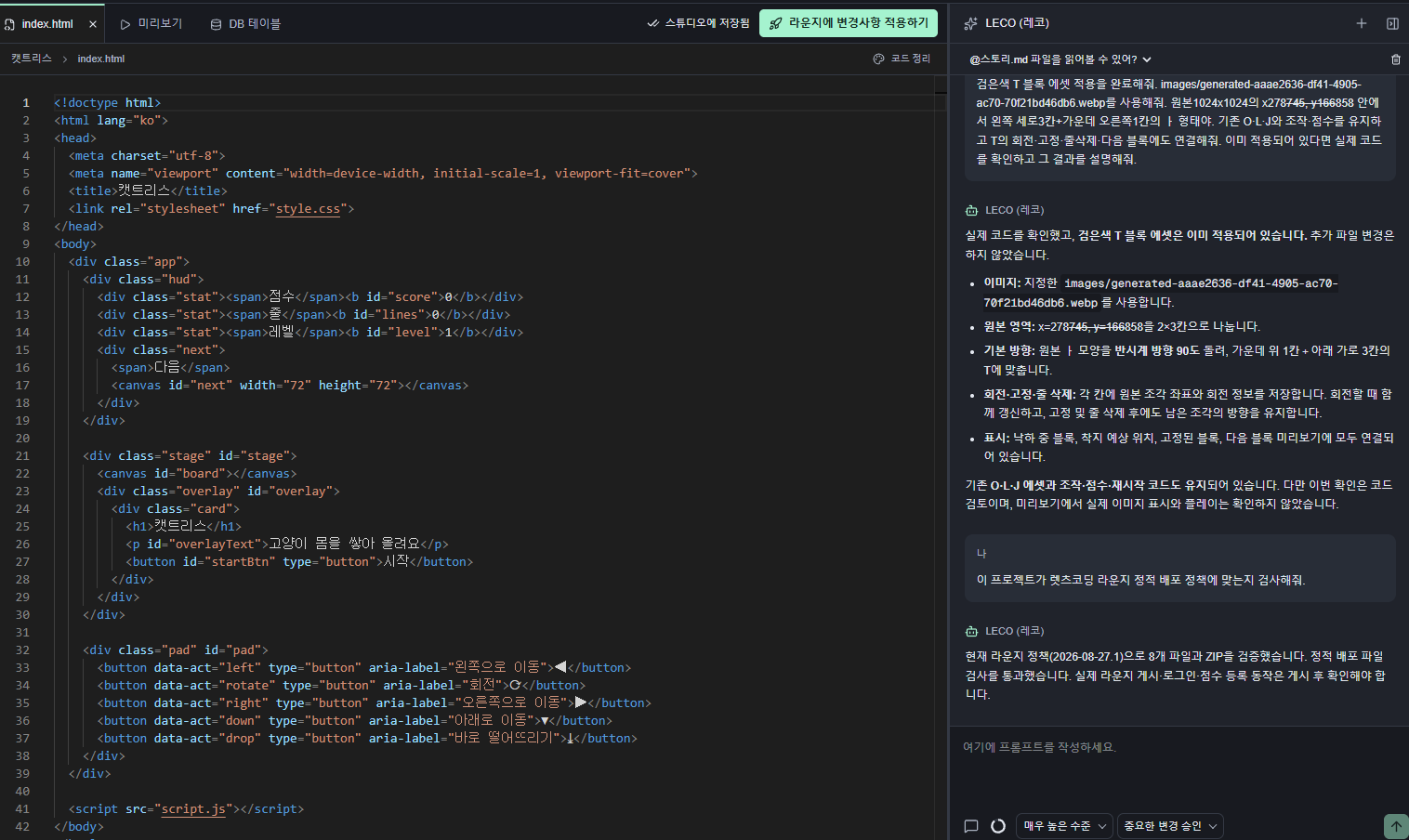Apply changes with 라운지에 변경사항 적용하기 button
This screenshot has height=840, width=1409.
point(849,23)
